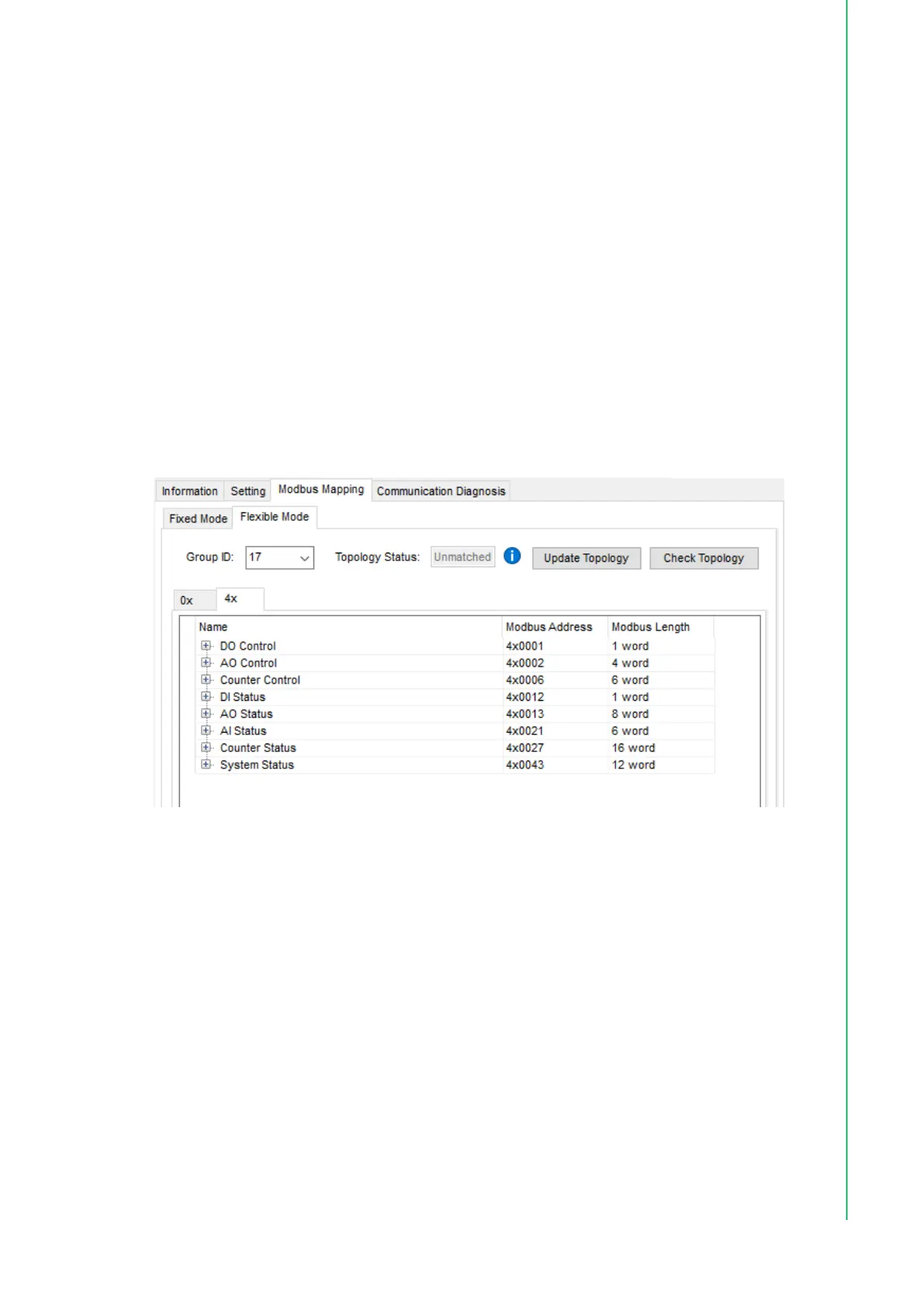This screenshot has width=924, height=1307.
Task: Expand the Counter Control node
Action: [206, 680]
